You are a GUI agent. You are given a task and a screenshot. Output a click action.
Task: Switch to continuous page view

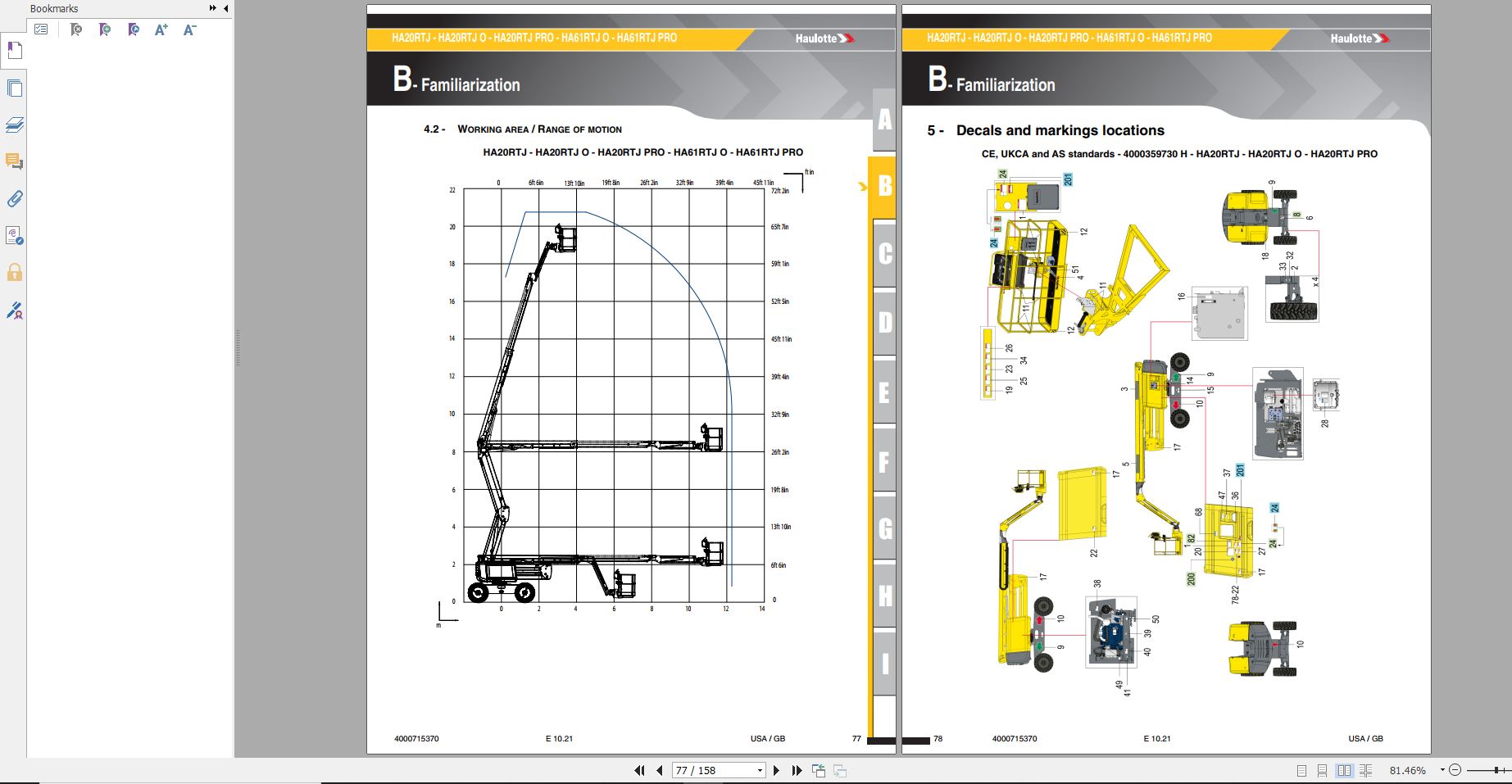[x=1322, y=770]
